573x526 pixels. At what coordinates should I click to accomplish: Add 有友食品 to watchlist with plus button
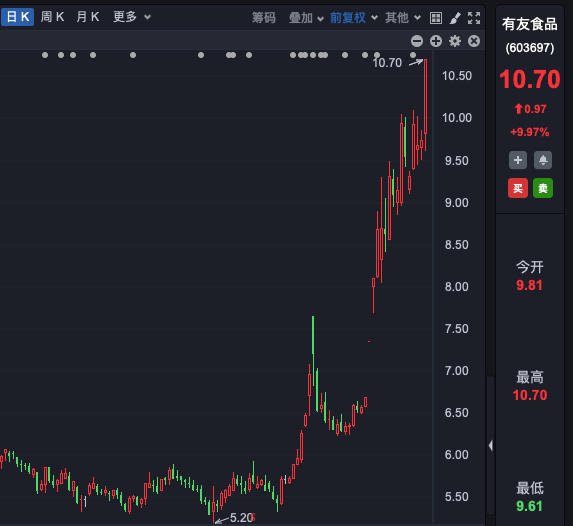518,160
